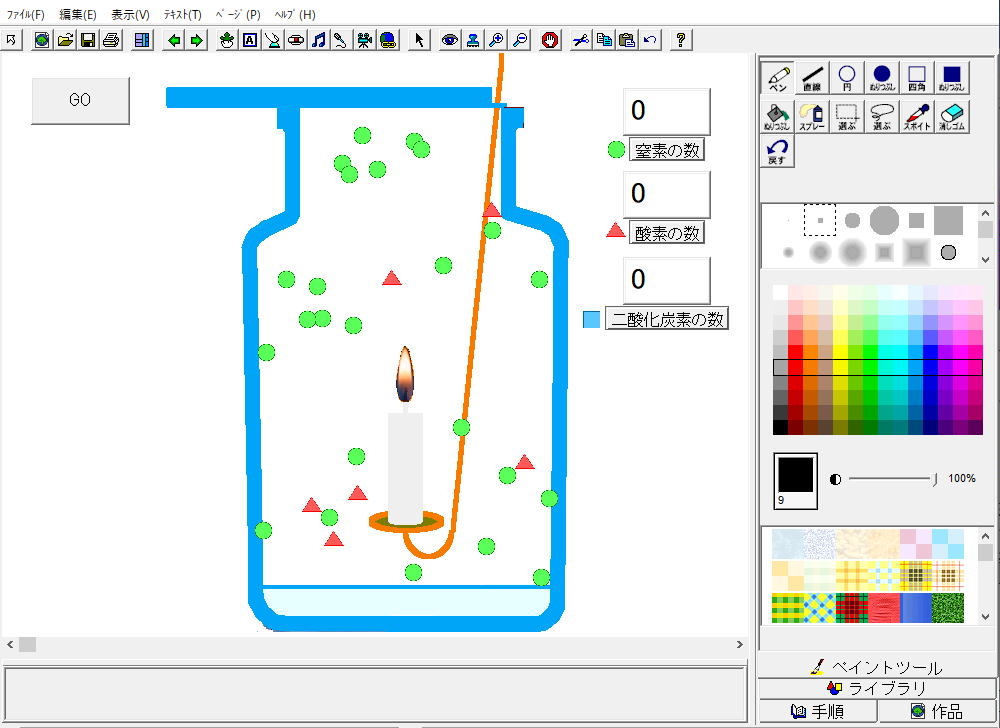Viewport: 1000px width, 728px height.
Task: Click the print icon in toolbar
Action: point(110,40)
